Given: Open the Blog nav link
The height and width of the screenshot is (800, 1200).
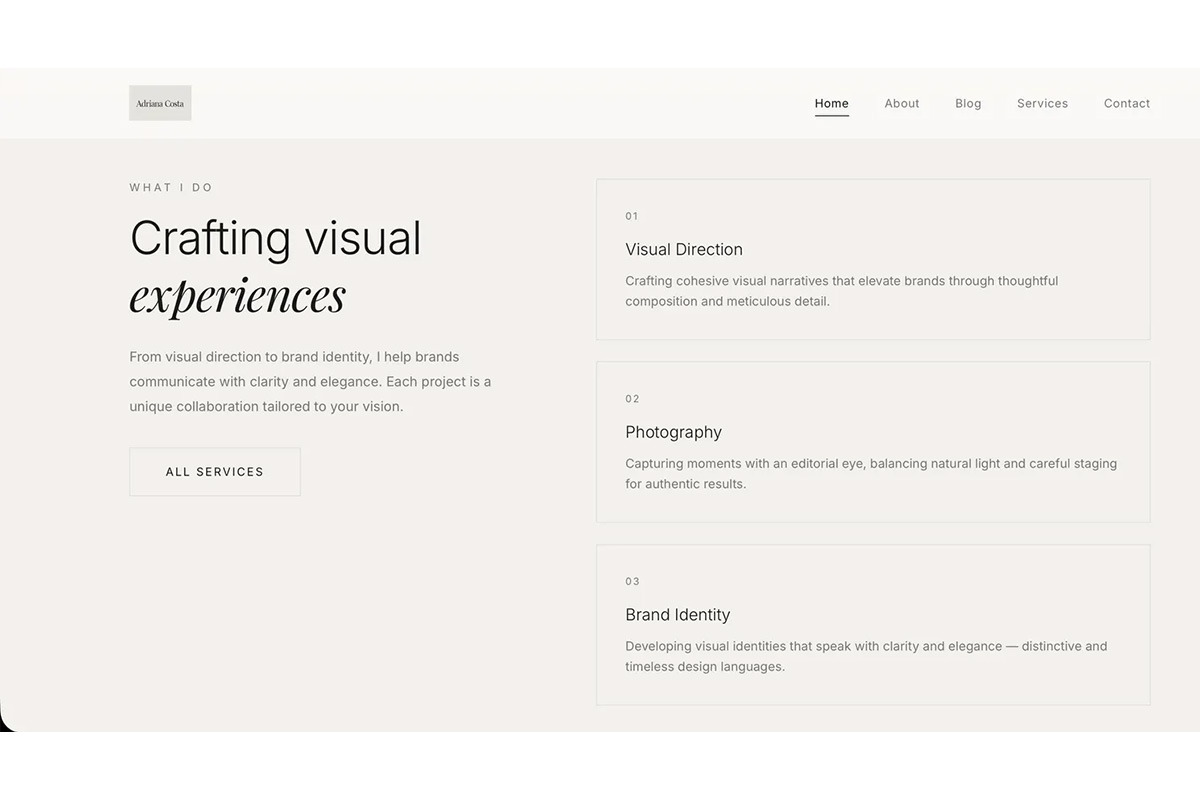Looking at the screenshot, I should pyautogui.click(x=968, y=103).
